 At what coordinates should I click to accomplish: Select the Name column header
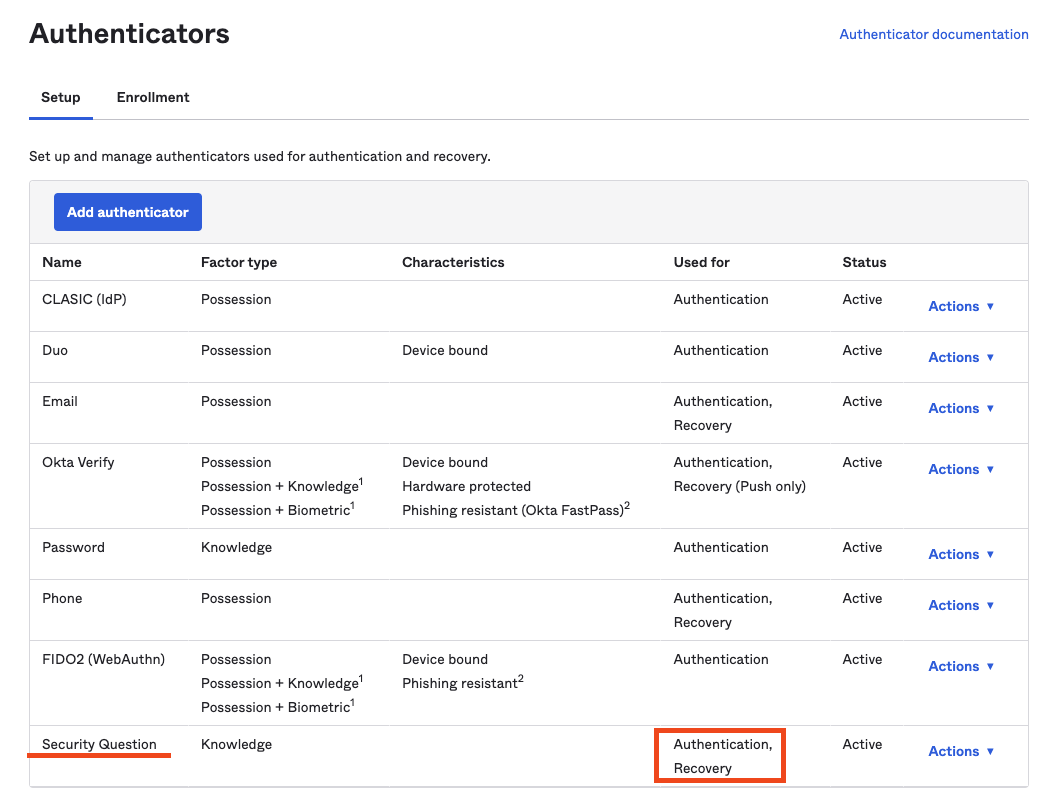pos(61,262)
